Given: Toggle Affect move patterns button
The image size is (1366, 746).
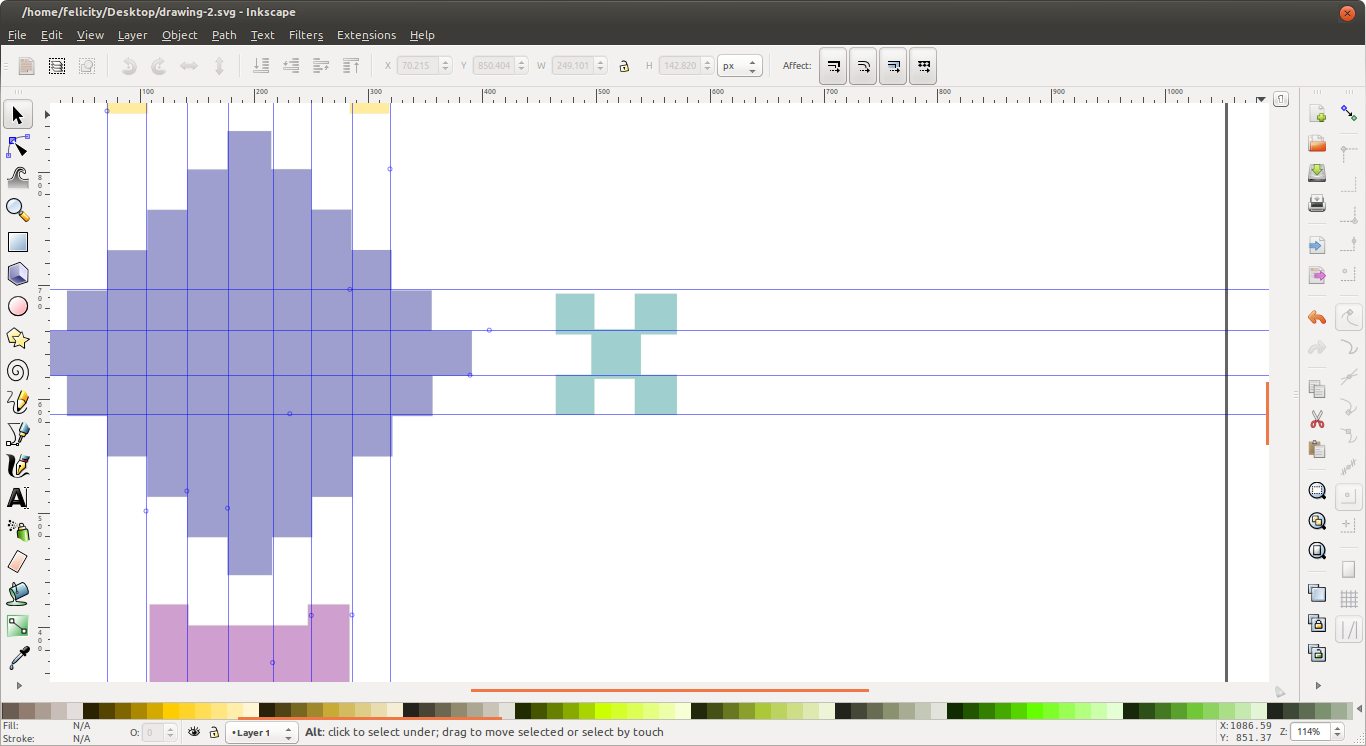Looking at the screenshot, I should coord(923,66).
